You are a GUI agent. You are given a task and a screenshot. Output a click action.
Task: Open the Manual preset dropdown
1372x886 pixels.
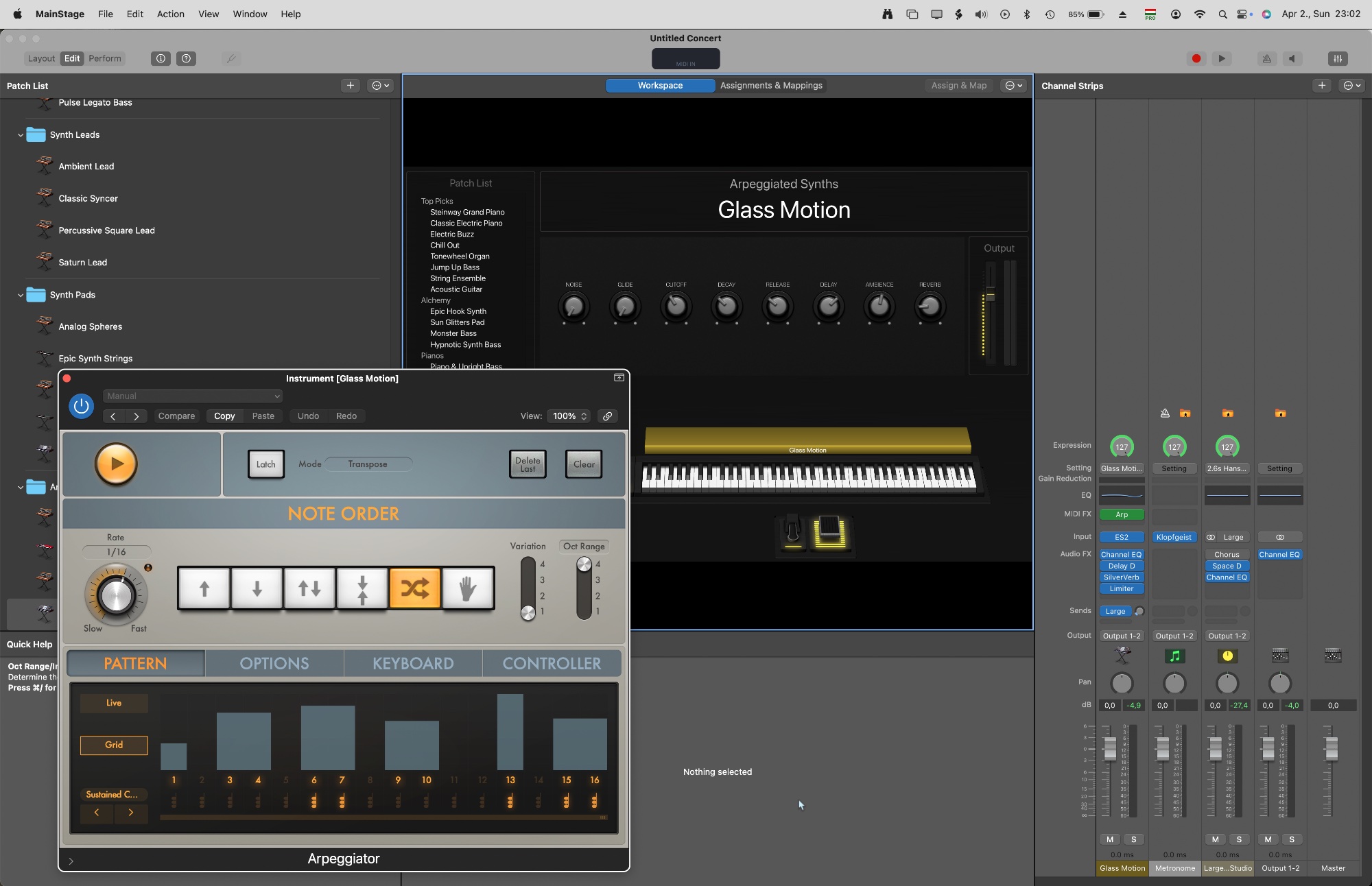193,396
